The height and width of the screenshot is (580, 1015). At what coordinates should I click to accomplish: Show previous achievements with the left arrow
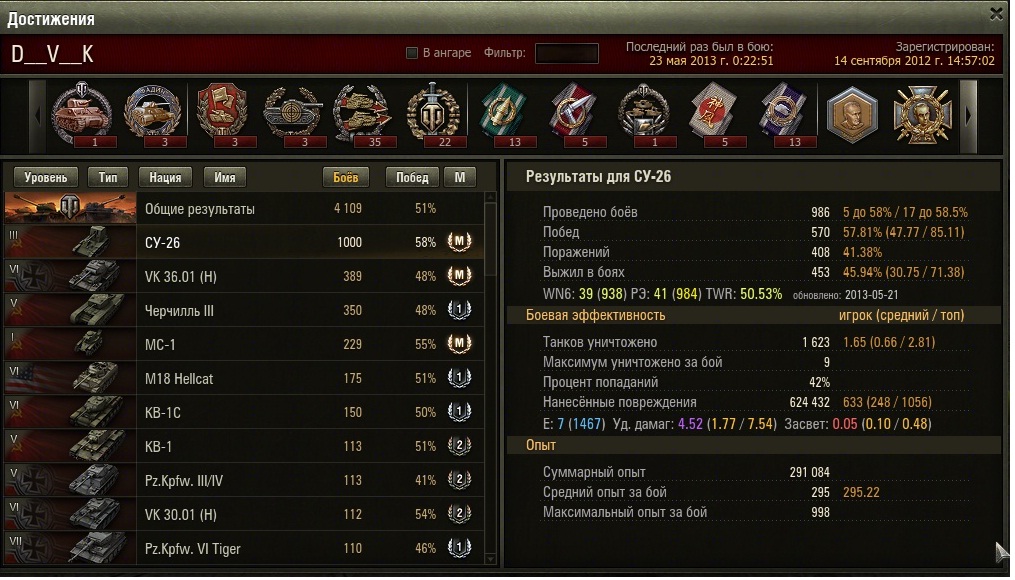point(38,117)
